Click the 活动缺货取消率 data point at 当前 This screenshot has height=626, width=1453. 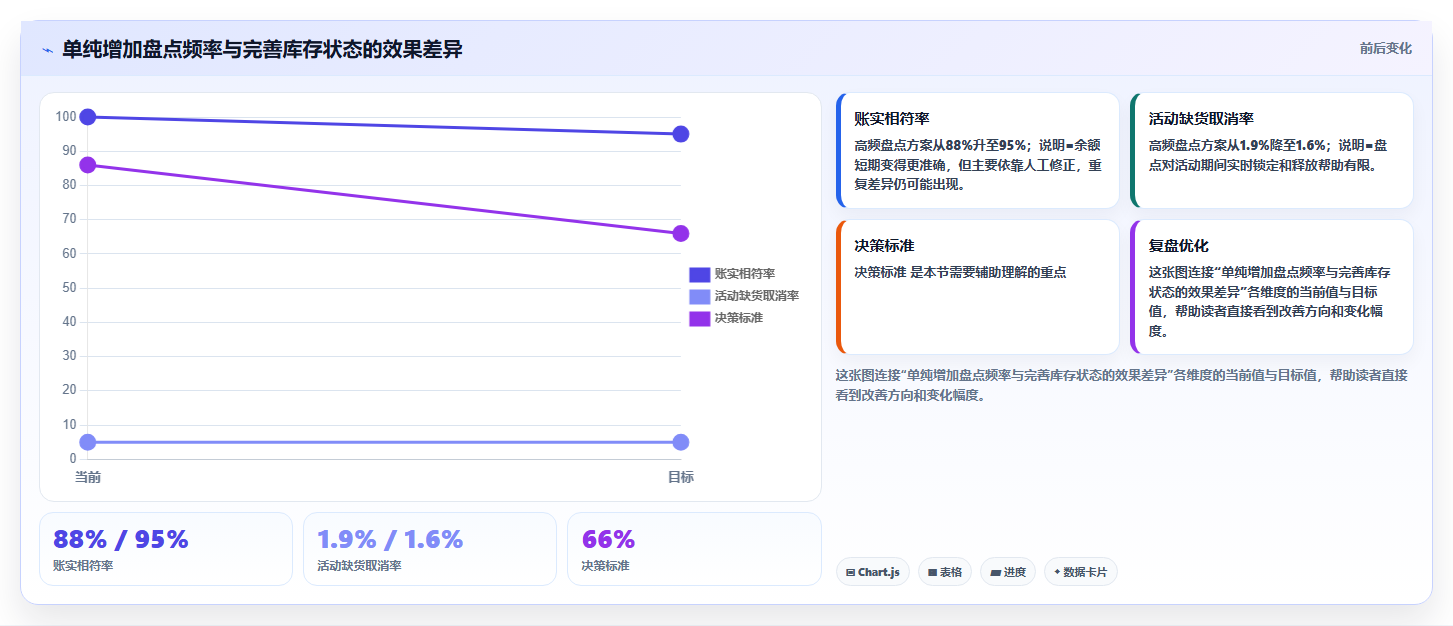coord(88,442)
